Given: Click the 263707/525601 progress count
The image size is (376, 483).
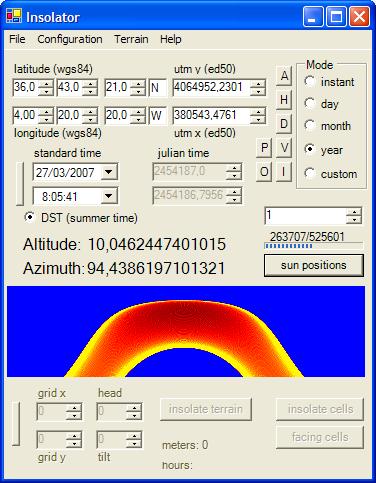Looking at the screenshot, I should tap(307, 237).
